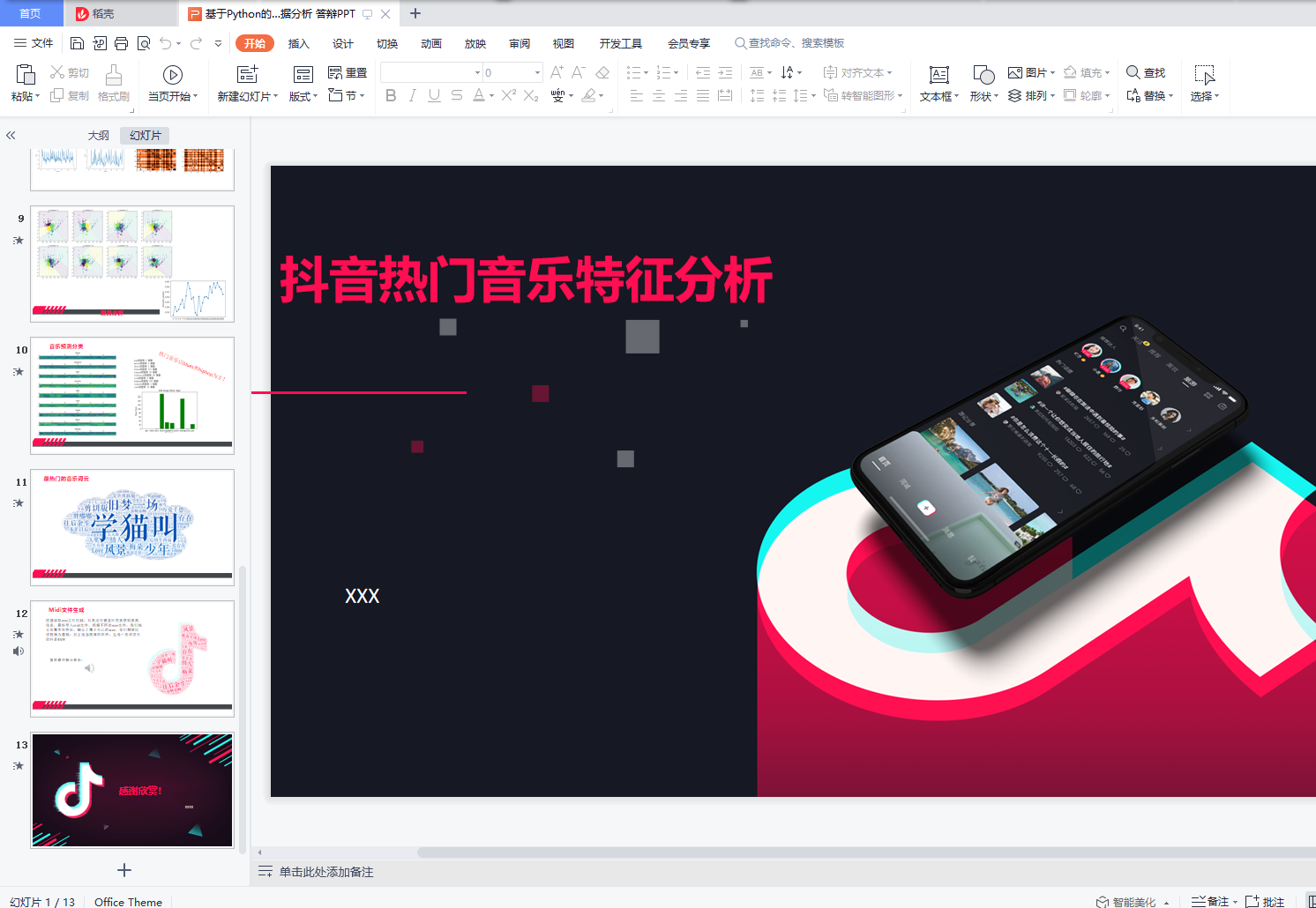Open the font size dropdown
Image resolution: width=1316 pixels, height=908 pixels.
[x=537, y=72]
